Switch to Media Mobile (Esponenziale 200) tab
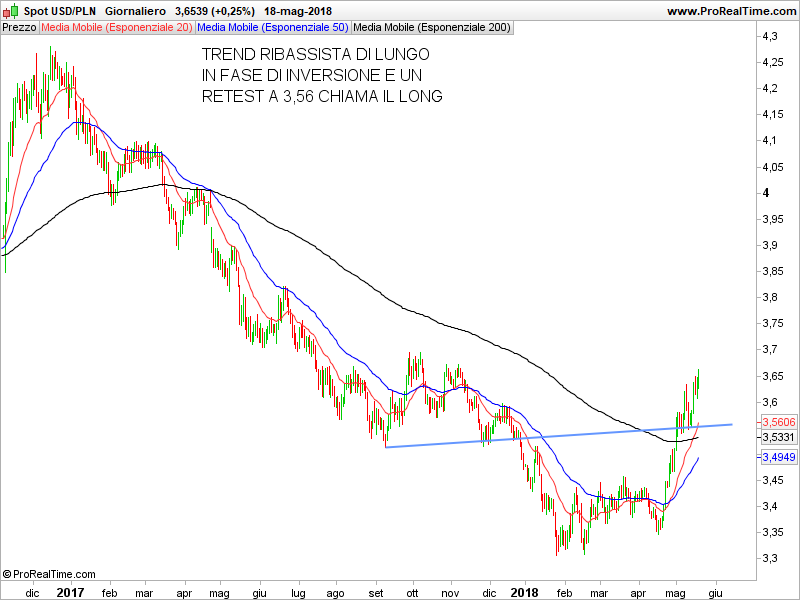Viewport: 800px width, 600px height. [432, 27]
